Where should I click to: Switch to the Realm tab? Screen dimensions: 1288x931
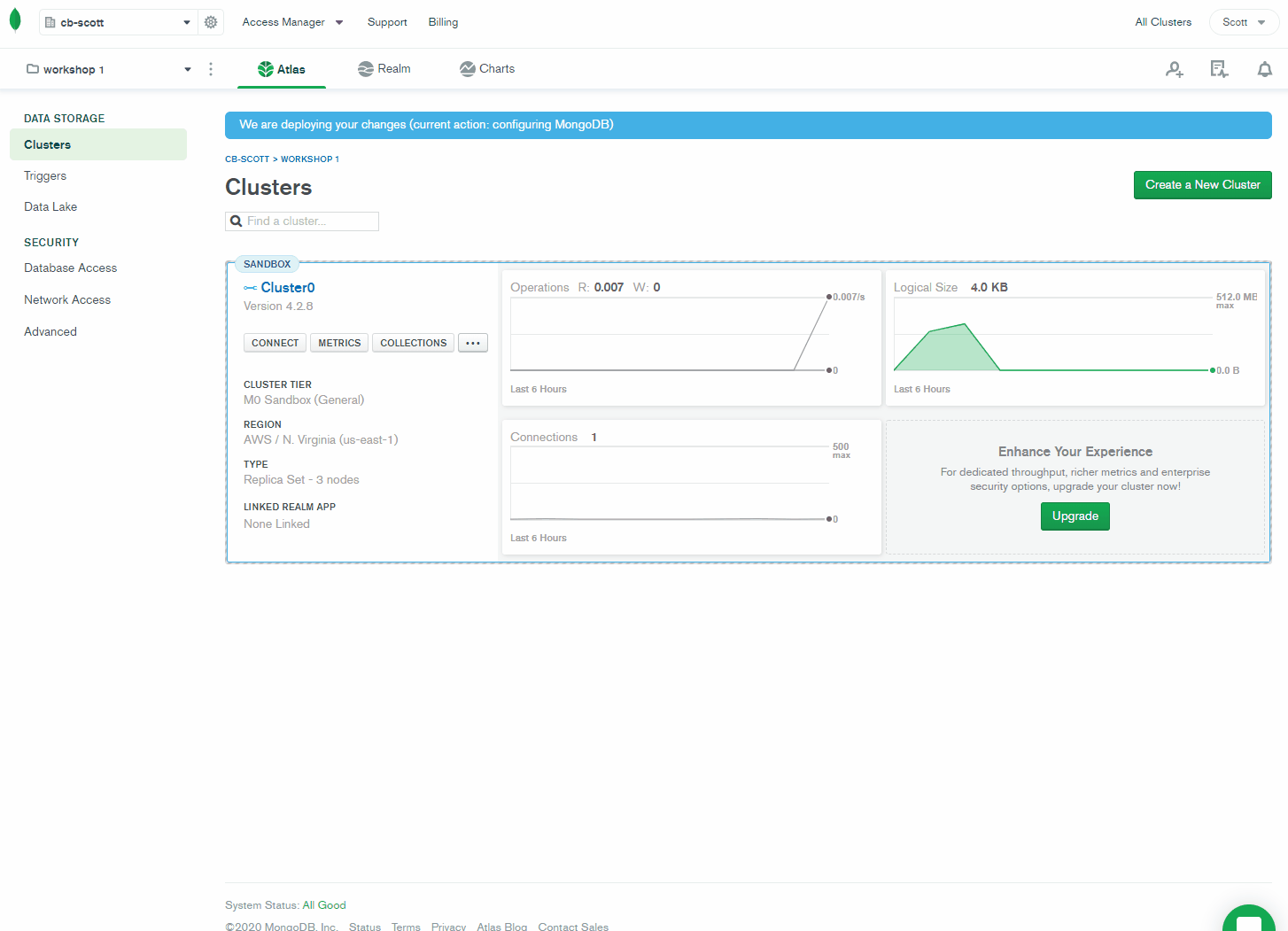click(384, 69)
